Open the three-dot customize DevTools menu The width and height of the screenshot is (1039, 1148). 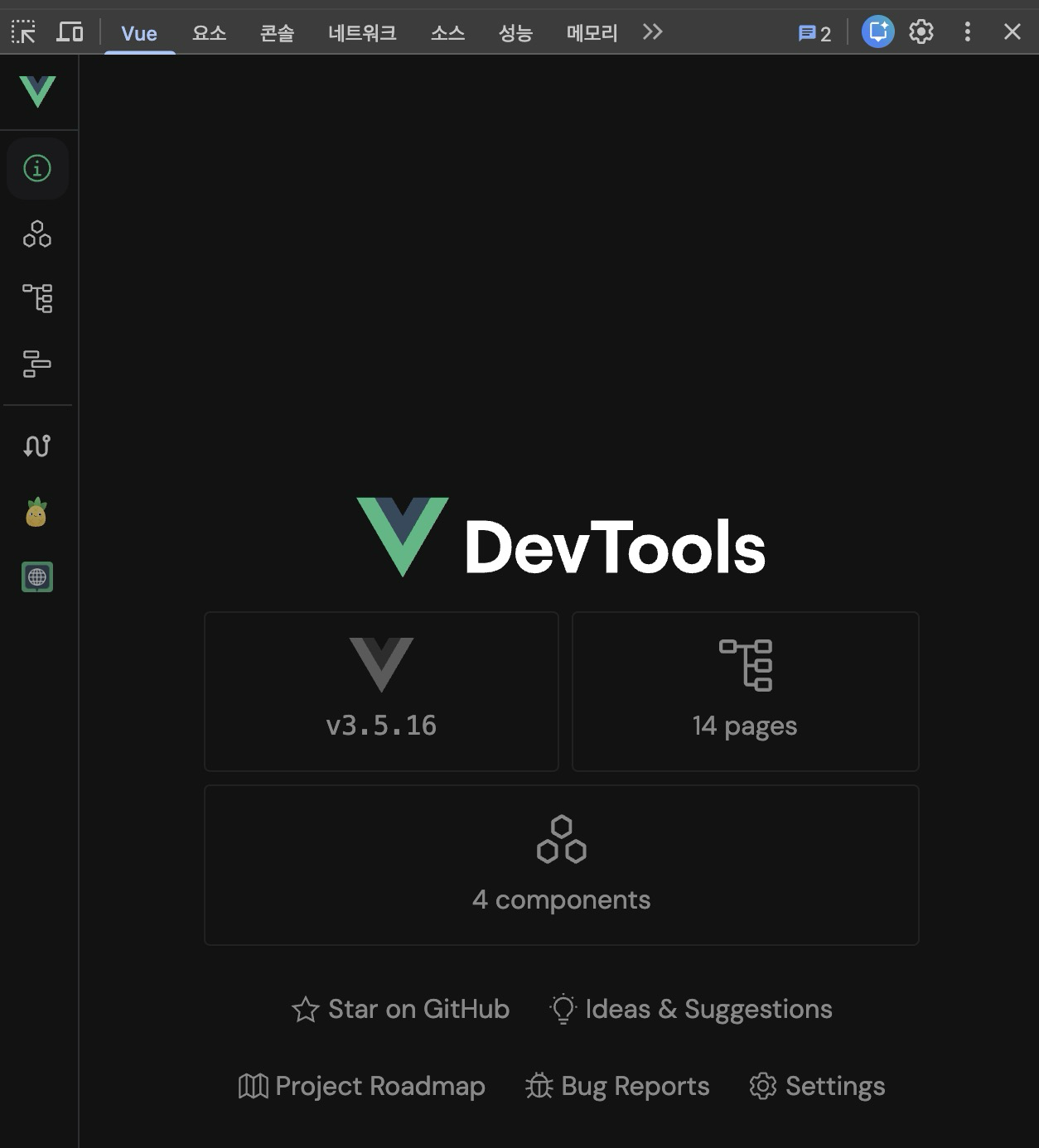click(x=966, y=32)
